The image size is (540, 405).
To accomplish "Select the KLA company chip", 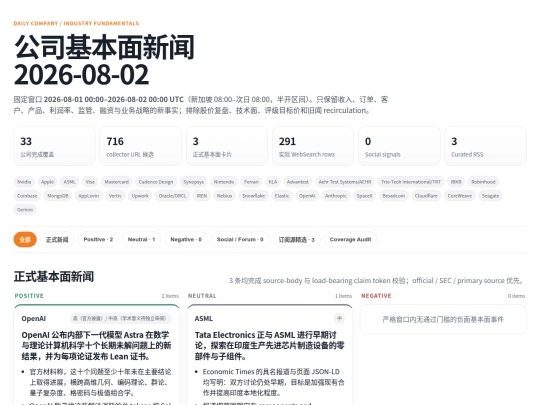I will 273,182.
